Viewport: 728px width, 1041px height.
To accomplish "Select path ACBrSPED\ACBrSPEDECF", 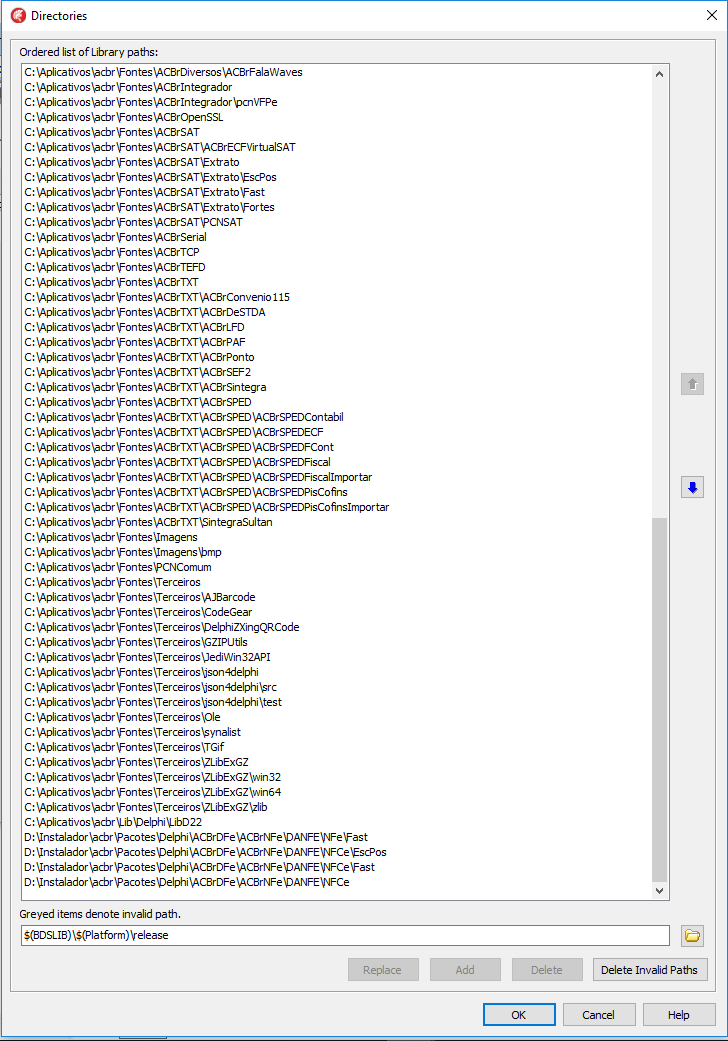I will 174,432.
